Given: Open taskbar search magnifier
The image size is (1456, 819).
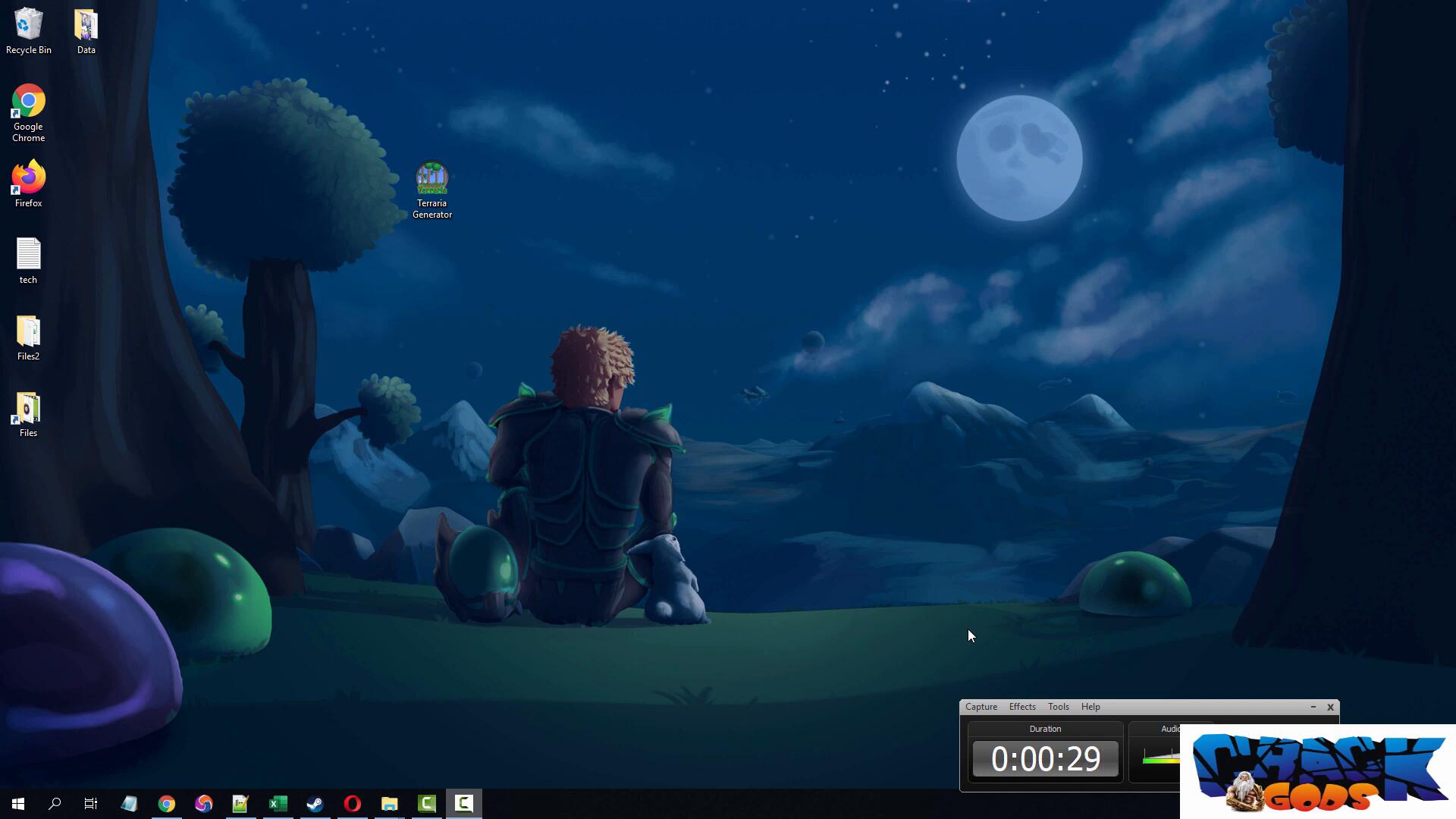Looking at the screenshot, I should tap(55, 803).
